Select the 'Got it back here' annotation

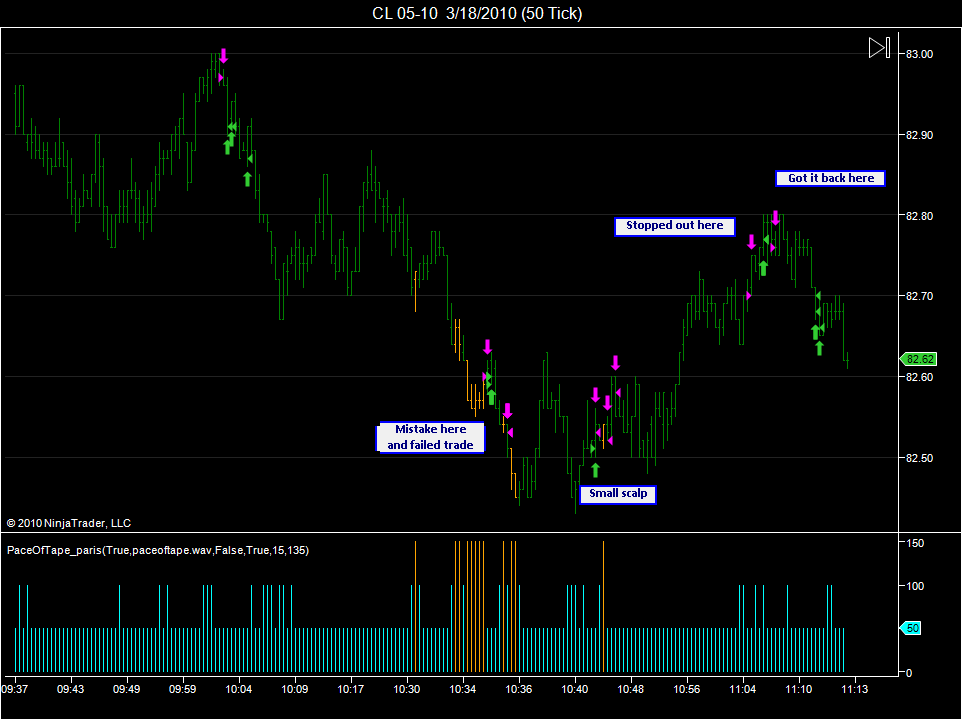click(830, 178)
